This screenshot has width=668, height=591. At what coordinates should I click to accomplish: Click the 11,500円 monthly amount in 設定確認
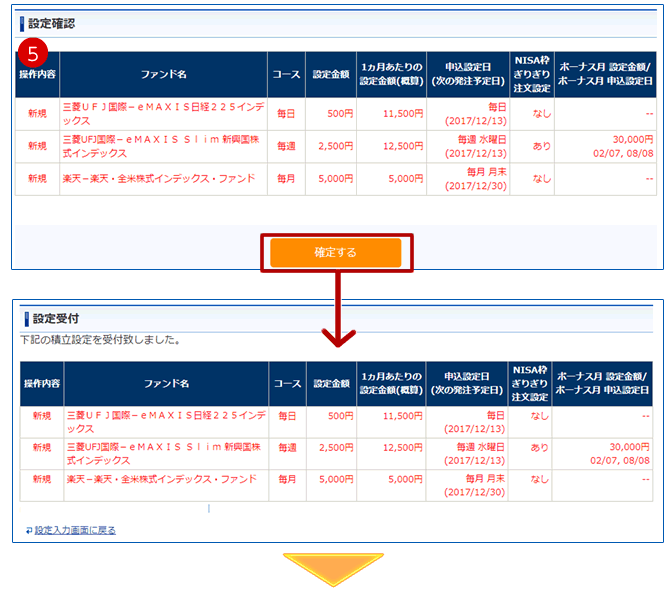click(x=403, y=114)
